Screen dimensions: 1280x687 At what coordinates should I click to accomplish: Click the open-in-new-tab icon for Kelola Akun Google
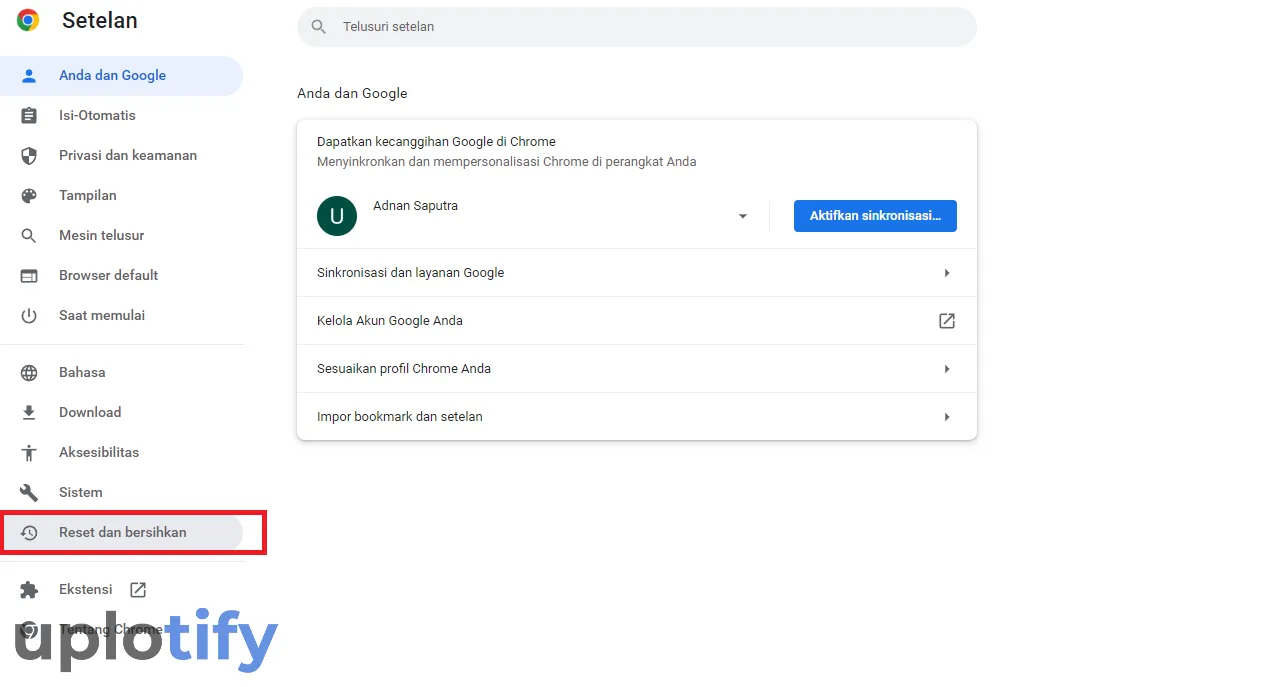946,320
